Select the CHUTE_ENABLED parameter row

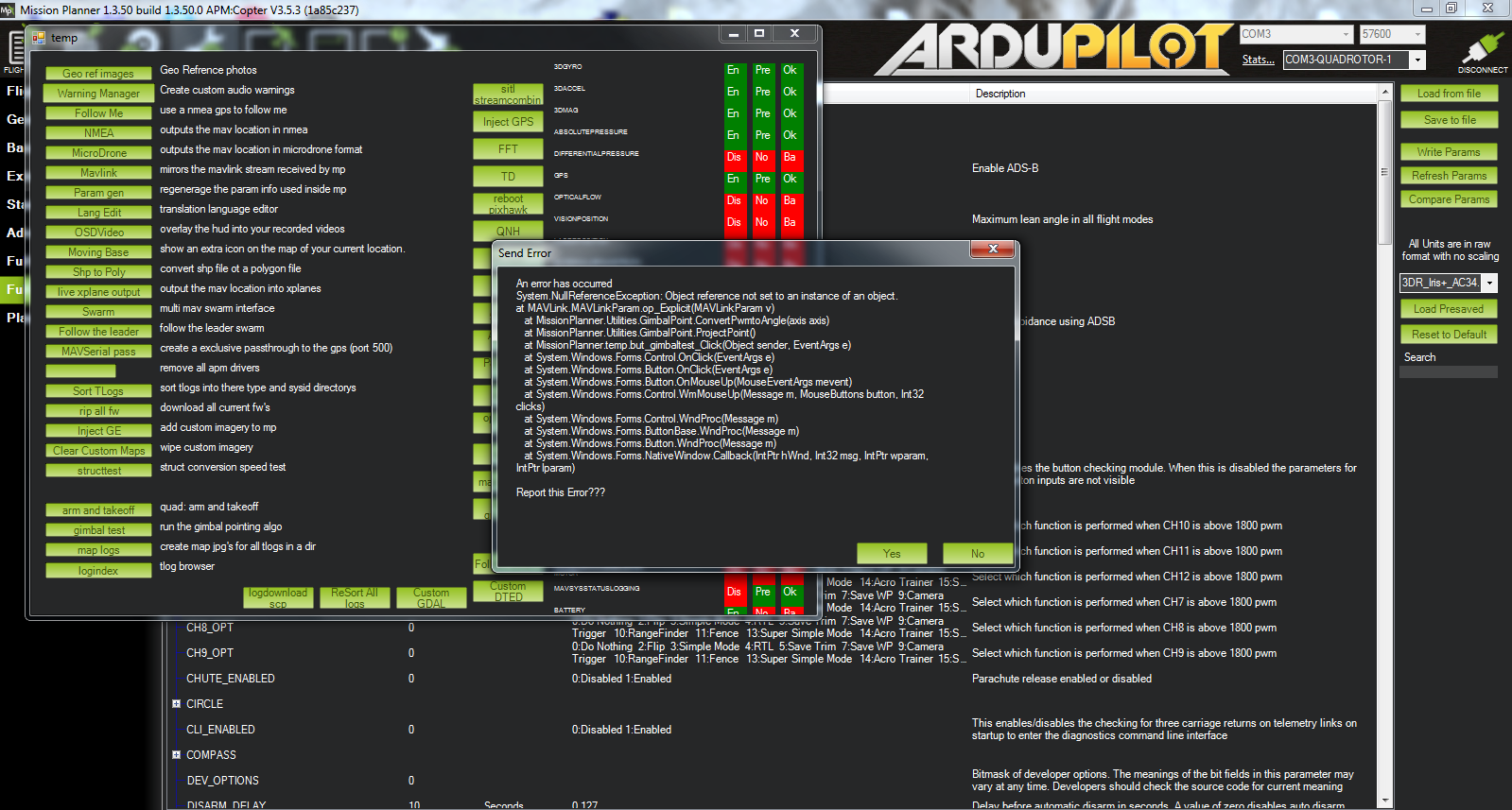773,679
